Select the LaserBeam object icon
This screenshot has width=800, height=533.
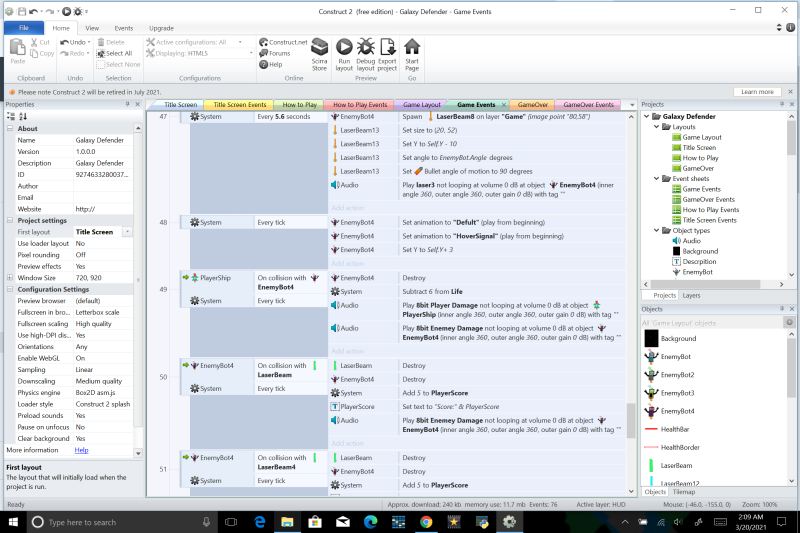[651, 466]
